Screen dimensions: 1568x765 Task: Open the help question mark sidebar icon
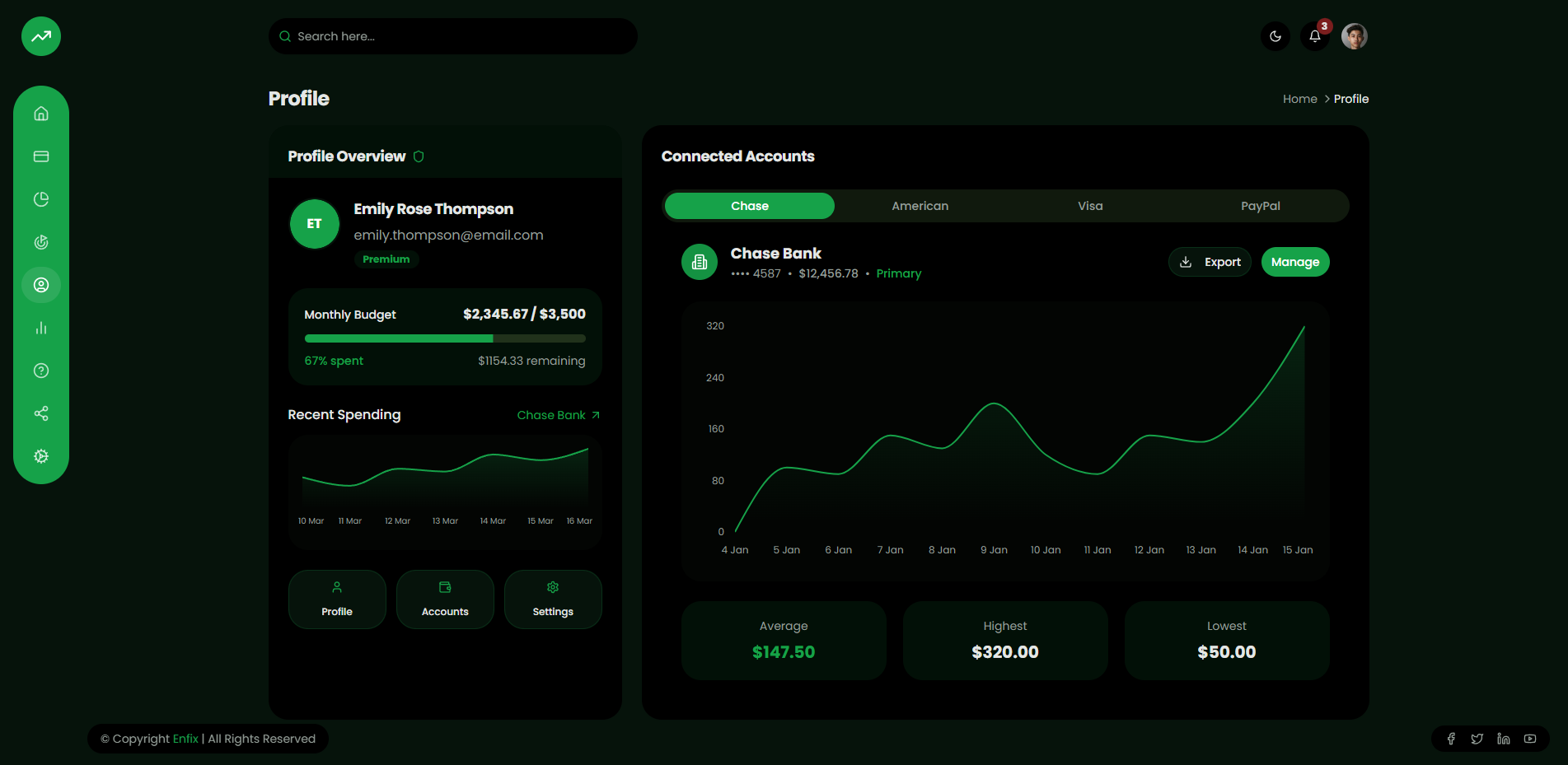pyautogui.click(x=41, y=371)
